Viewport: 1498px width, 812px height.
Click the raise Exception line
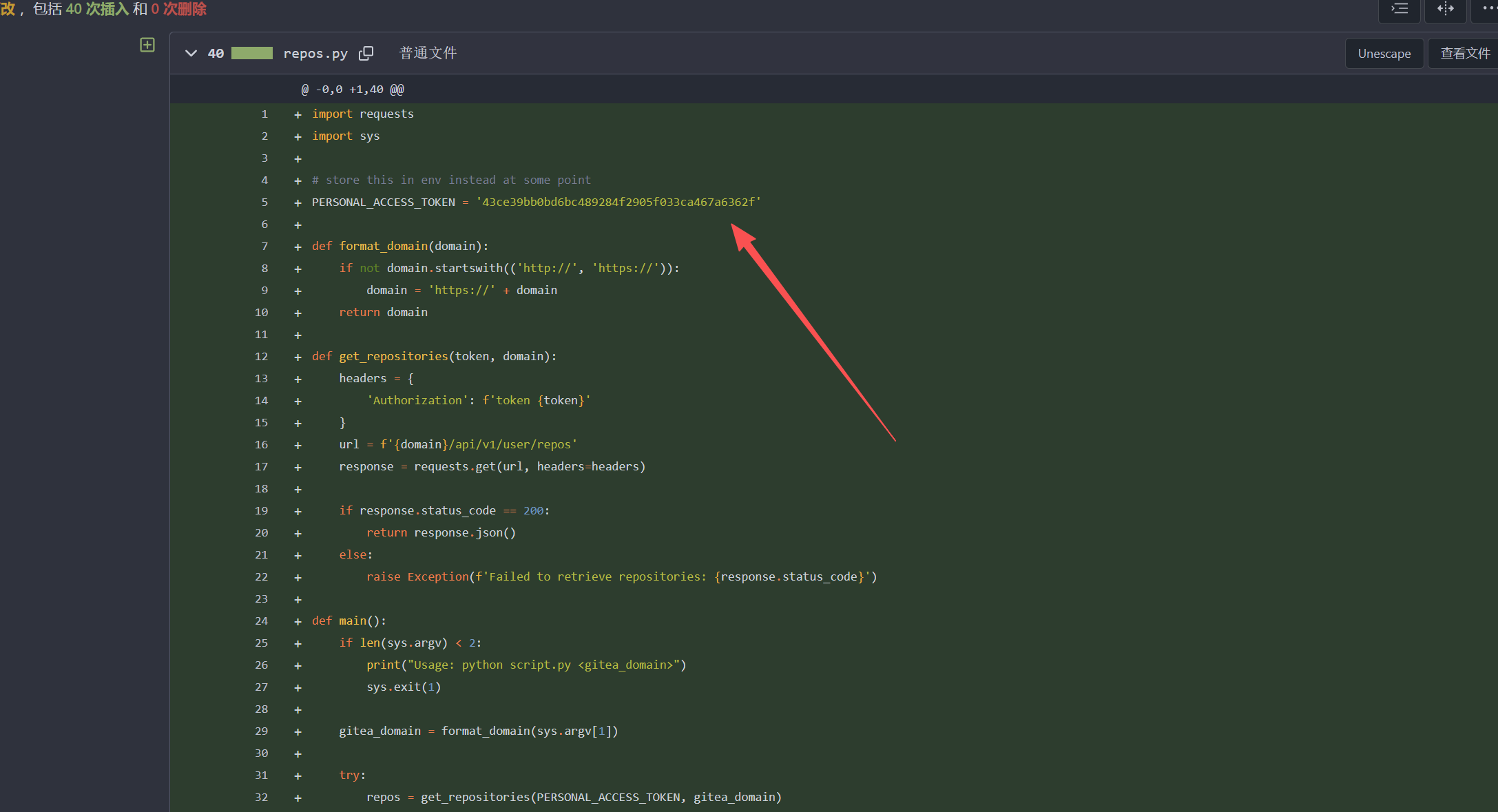[622, 576]
